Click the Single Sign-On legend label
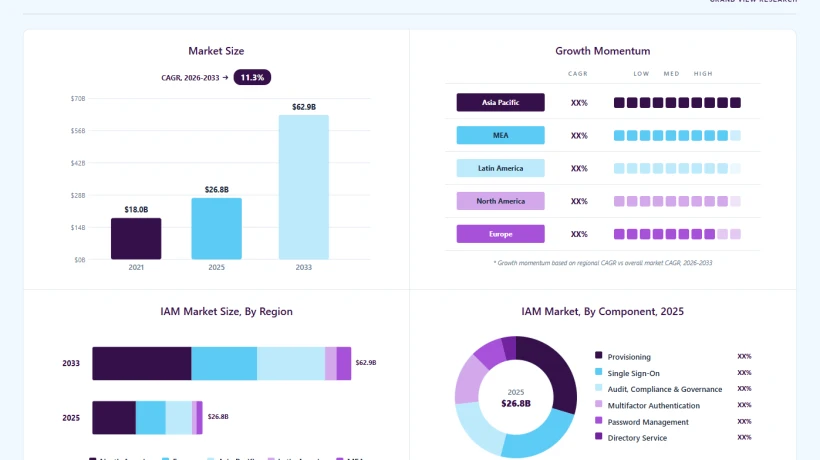This screenshot has height=460, width=820. pyautogui.click(x=633, y=373)
